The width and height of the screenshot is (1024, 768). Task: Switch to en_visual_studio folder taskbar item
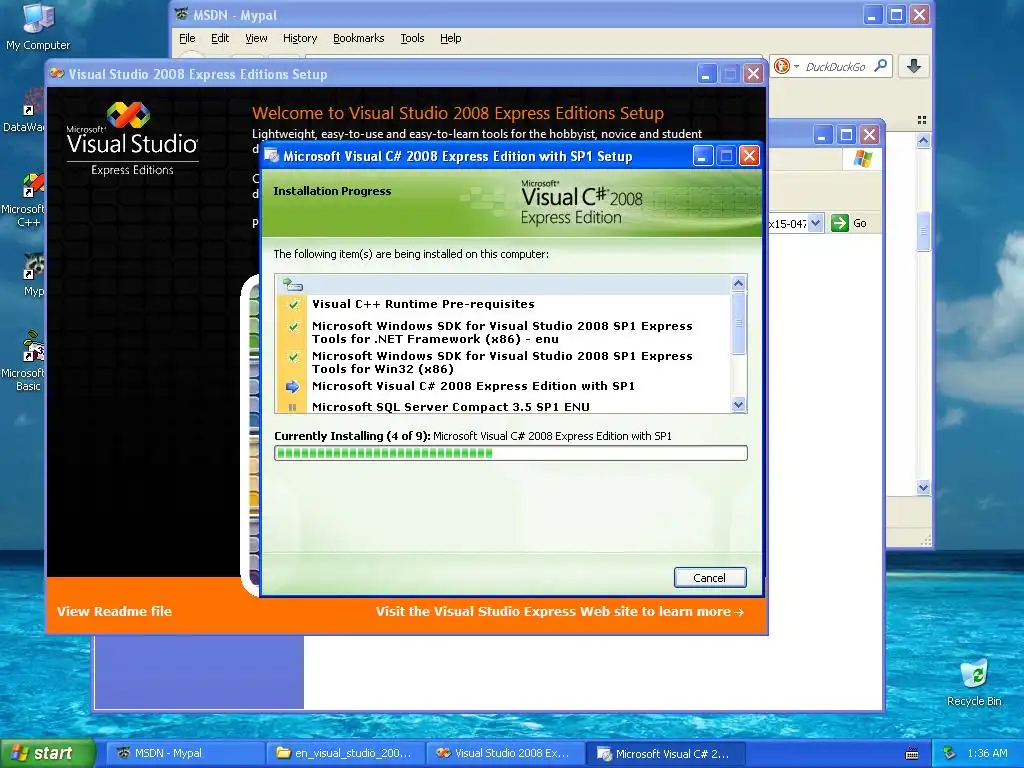pyautogui.click(x=345, y=753)
